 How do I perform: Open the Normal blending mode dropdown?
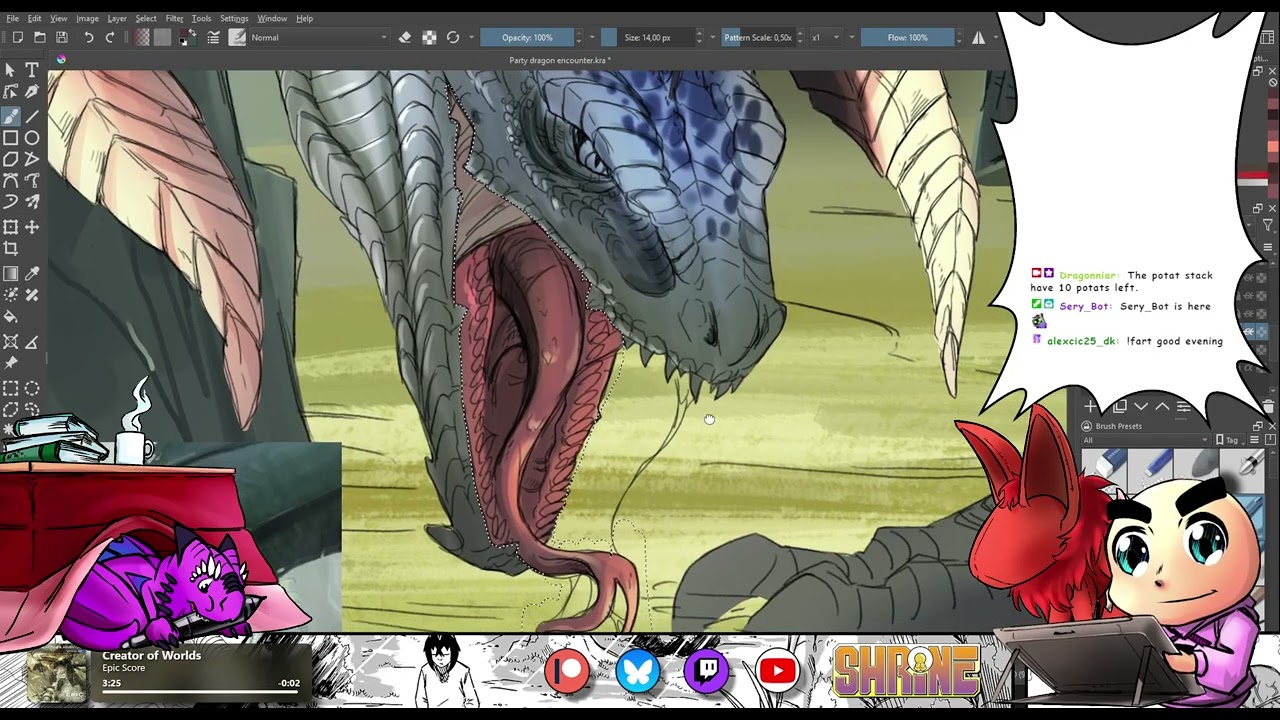click(x=318, y=37)
